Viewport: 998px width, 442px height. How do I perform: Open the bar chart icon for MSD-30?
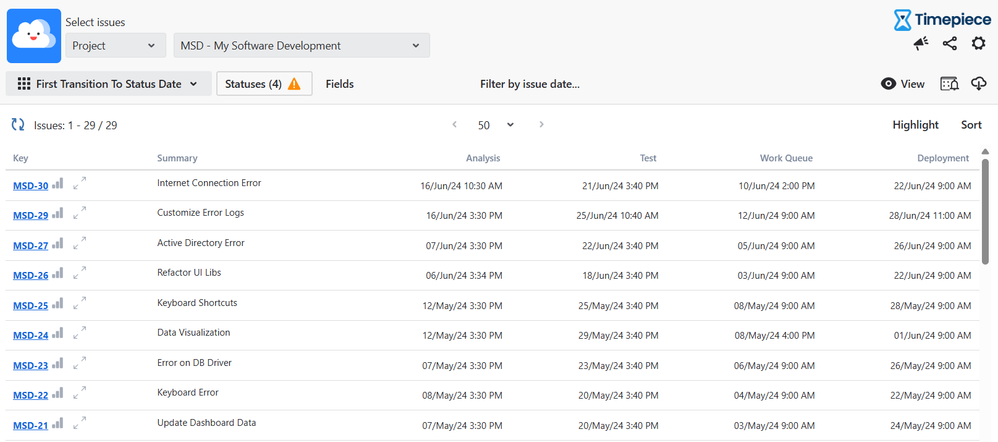(58, 184)
